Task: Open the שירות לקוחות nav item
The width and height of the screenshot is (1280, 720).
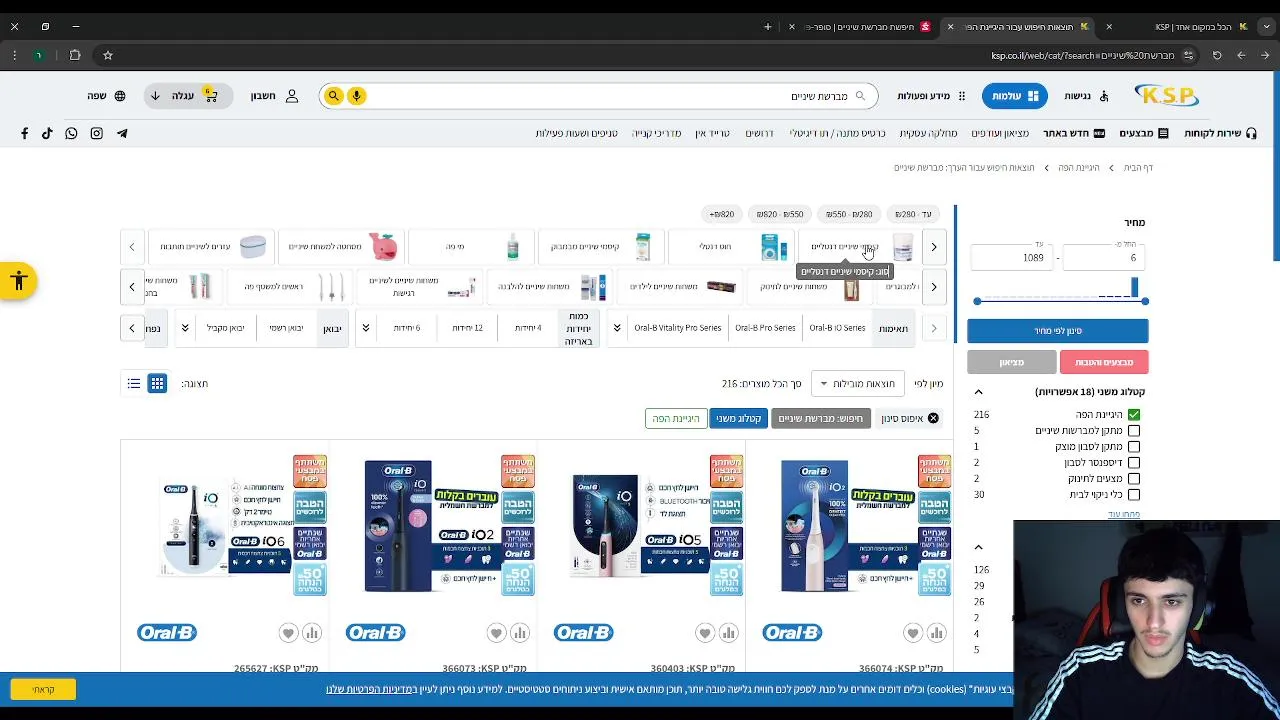Action: [1220, 133]
